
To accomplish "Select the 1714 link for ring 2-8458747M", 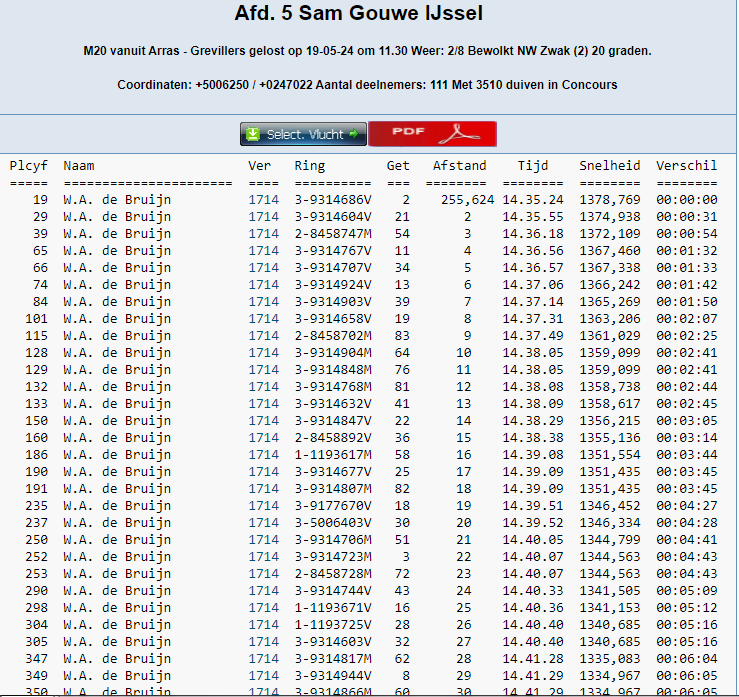I will click(263, 233).
